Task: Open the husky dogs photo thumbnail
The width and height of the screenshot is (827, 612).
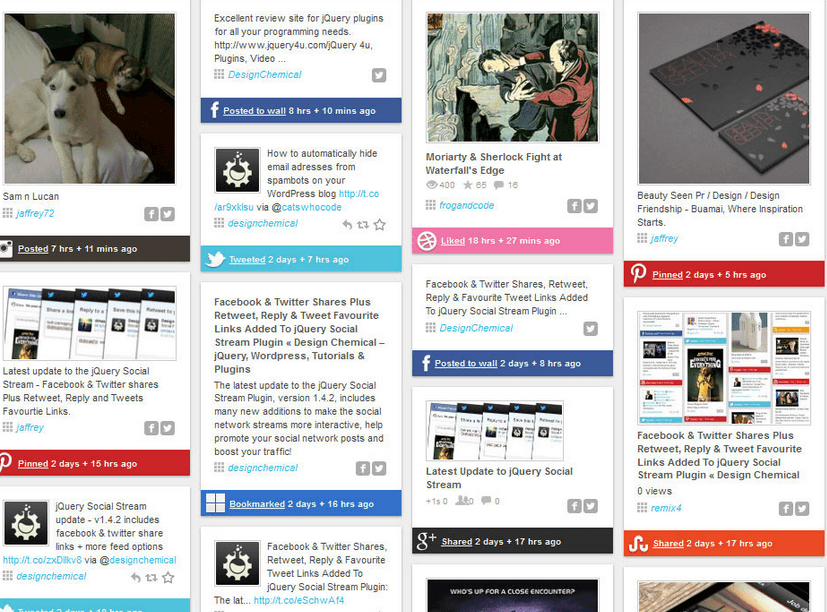Action: pyautogui.click(x=89, y=99)
